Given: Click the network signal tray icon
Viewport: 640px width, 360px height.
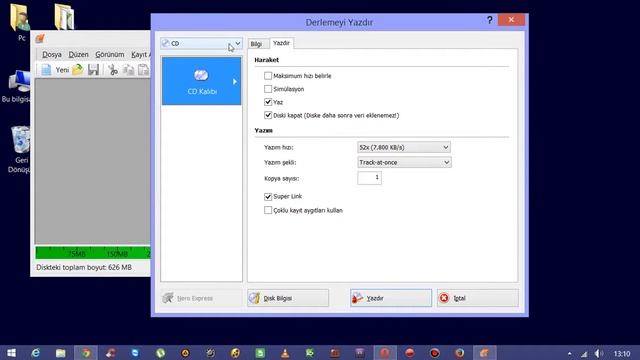Looking at the screenshot, I should click(x=584, y=353).
